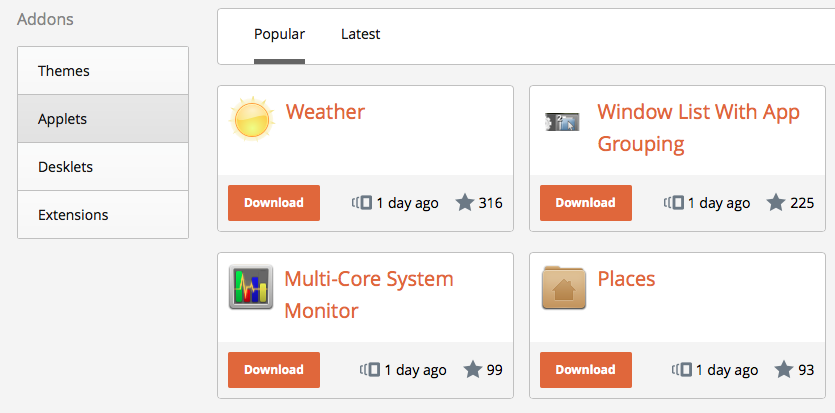The height and width of the screenshot is (413, 835).
Task: Switch to the Popular tab
Action: (280, 34)
